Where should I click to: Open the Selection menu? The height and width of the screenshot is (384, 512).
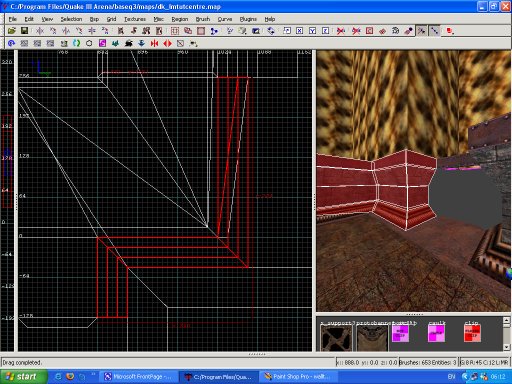point(71,19)
